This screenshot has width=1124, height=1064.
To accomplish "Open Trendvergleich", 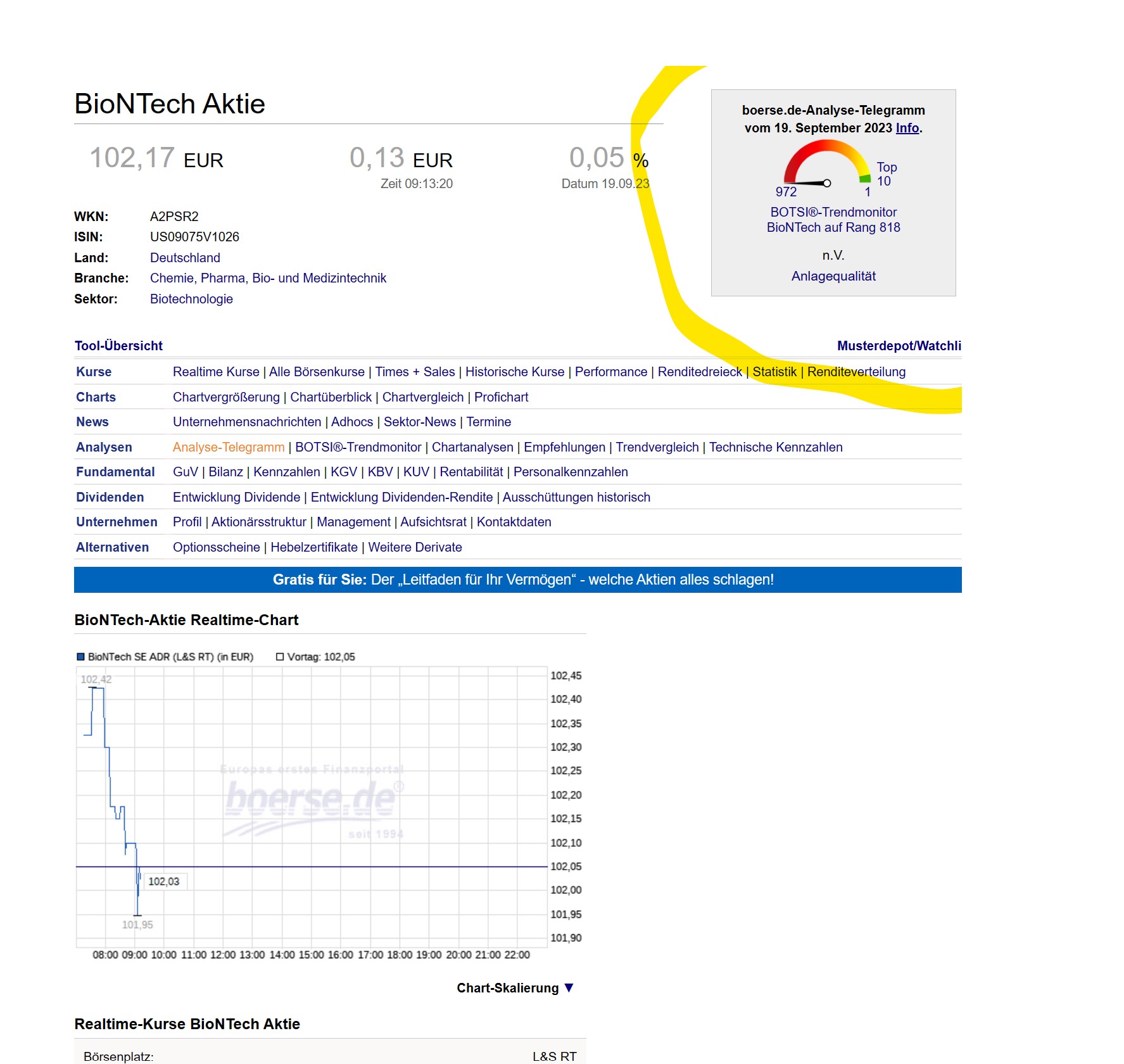I will coord(657,447).
